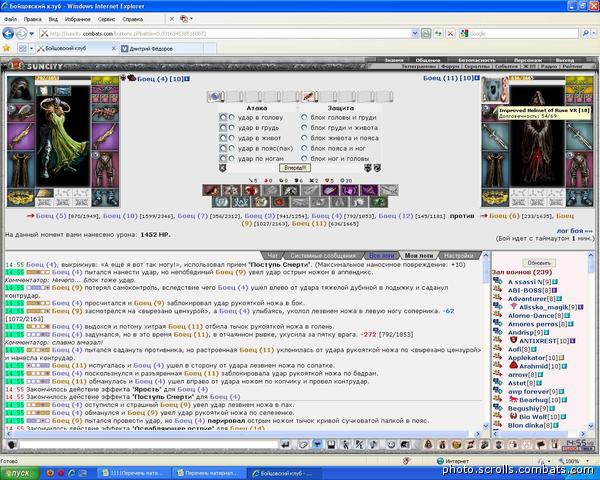Click the chat log horizontal scrollbar
The height and width of the screenshot is (480, 600).
coord(243,434)
